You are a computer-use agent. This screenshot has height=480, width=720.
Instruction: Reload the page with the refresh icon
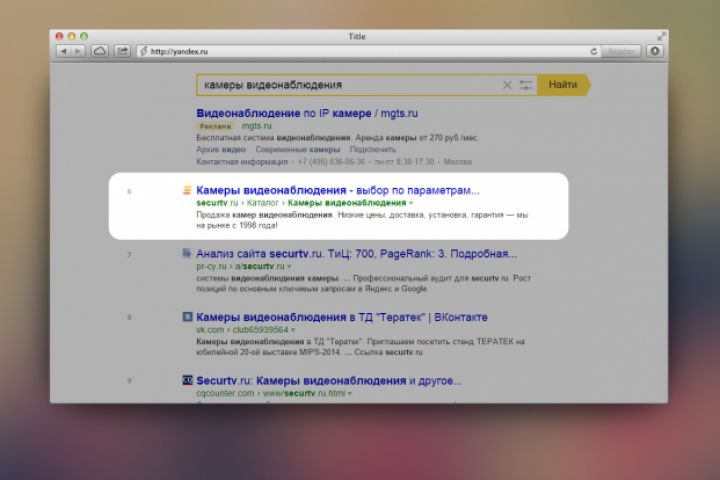click(x=594, y=51)
